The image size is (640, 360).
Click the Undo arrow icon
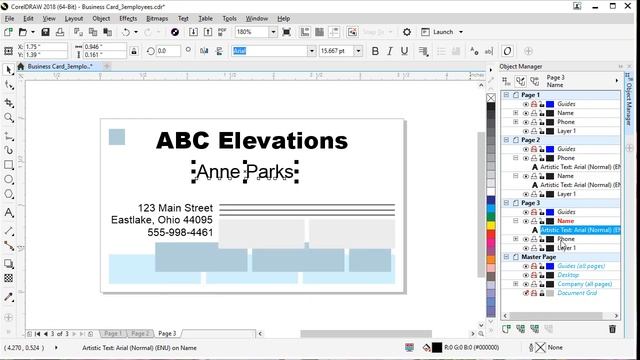tap(126, 32)
